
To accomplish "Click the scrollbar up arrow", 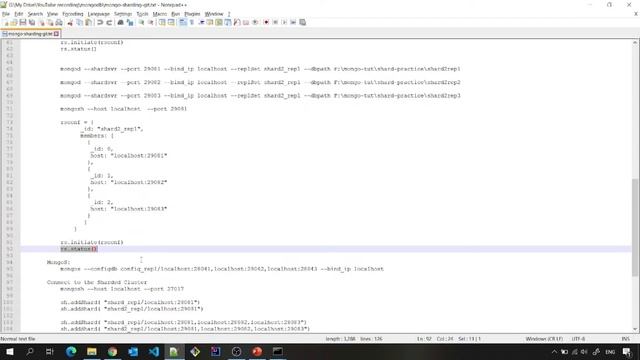I will tap(636, 42).
